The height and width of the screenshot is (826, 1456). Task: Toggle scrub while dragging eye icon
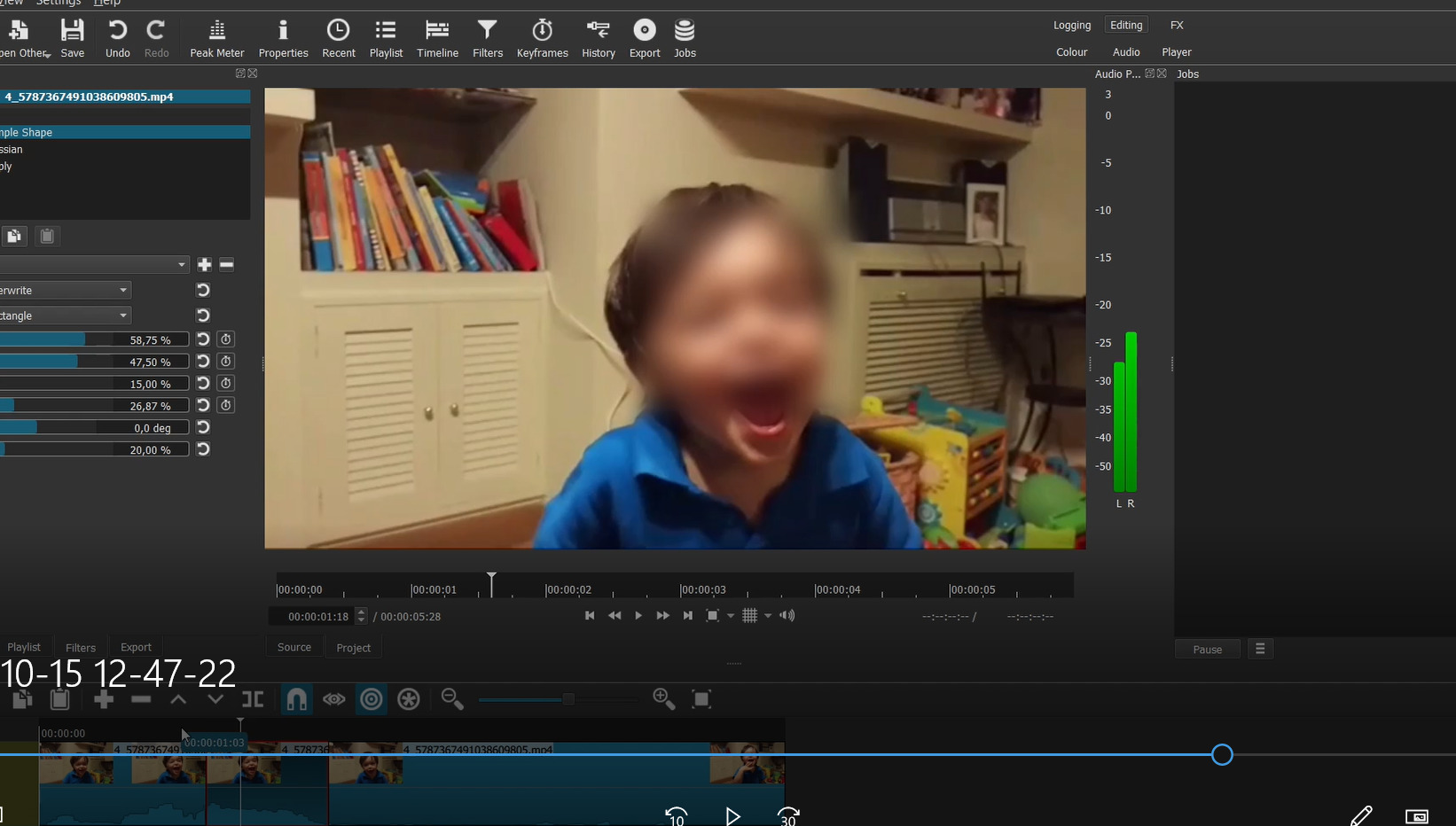pos(333,699)
